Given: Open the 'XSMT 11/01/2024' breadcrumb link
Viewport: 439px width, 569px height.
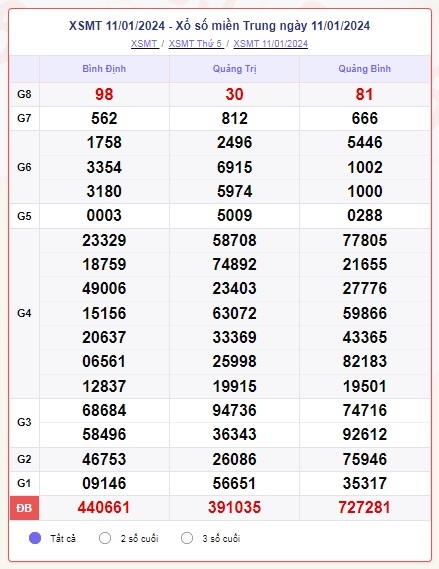Looking at the screenshot, I should 270,44.
